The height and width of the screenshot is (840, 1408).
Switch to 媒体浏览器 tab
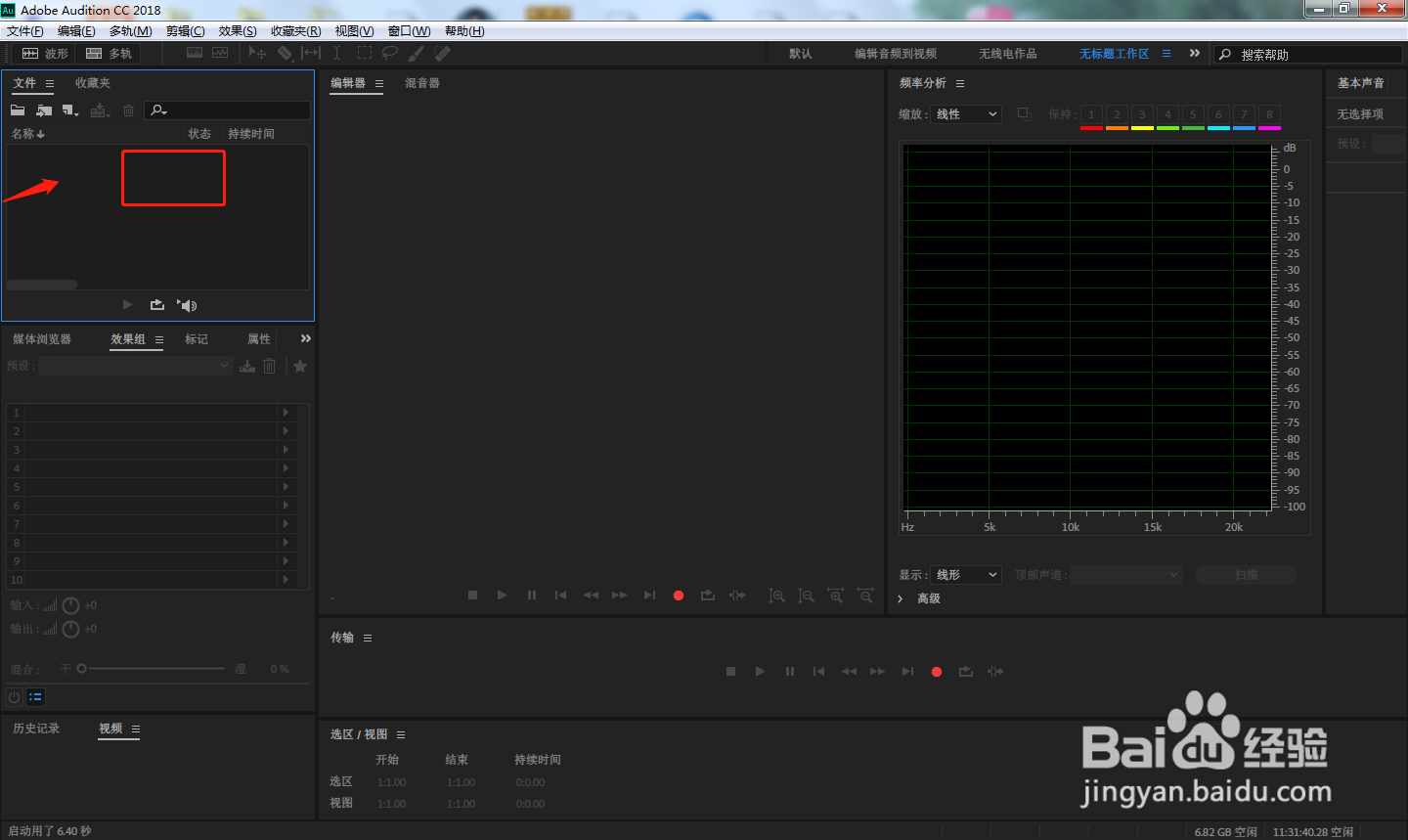coord(42,339)
